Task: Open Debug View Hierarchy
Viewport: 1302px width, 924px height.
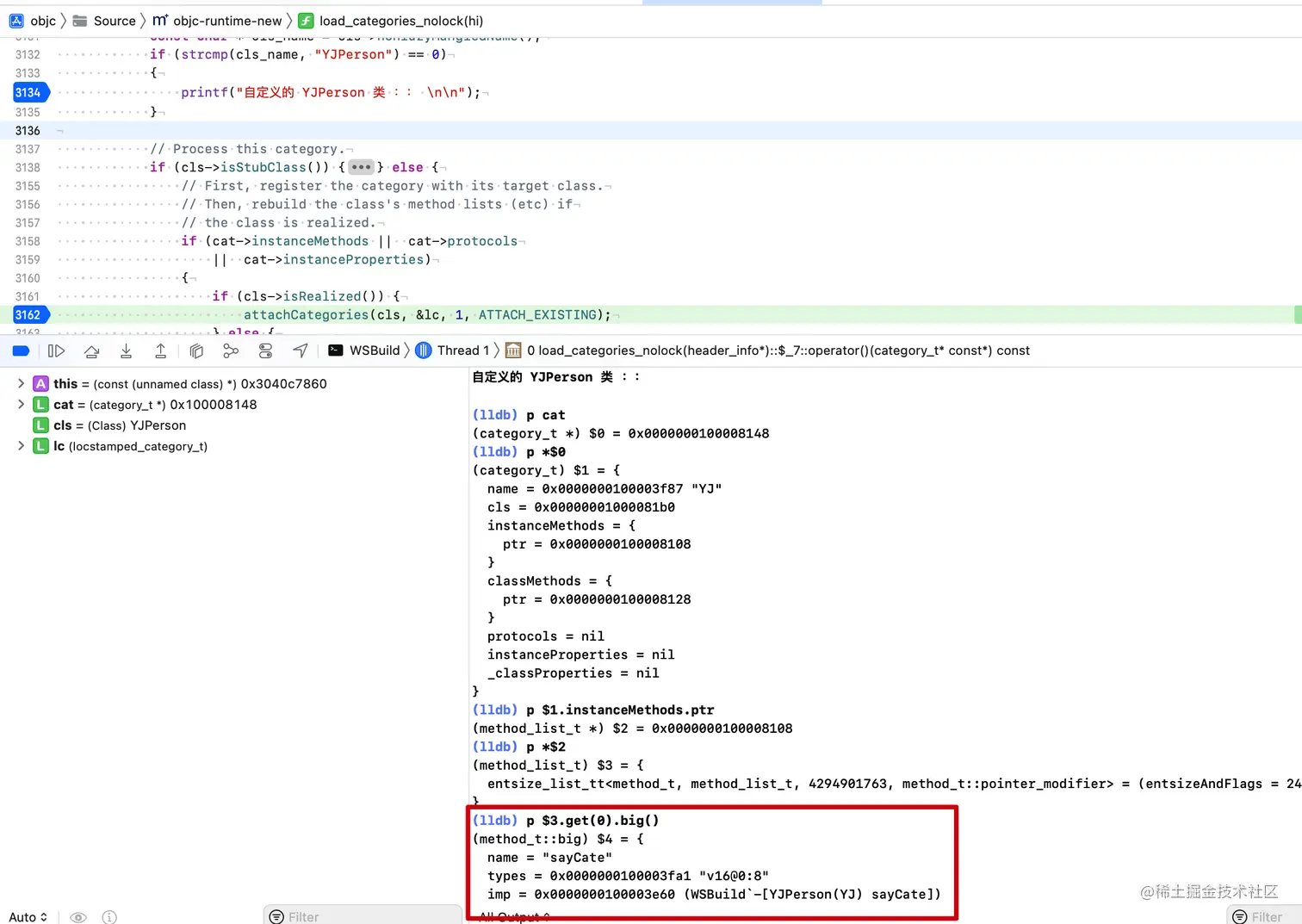Action: [196, 350]
